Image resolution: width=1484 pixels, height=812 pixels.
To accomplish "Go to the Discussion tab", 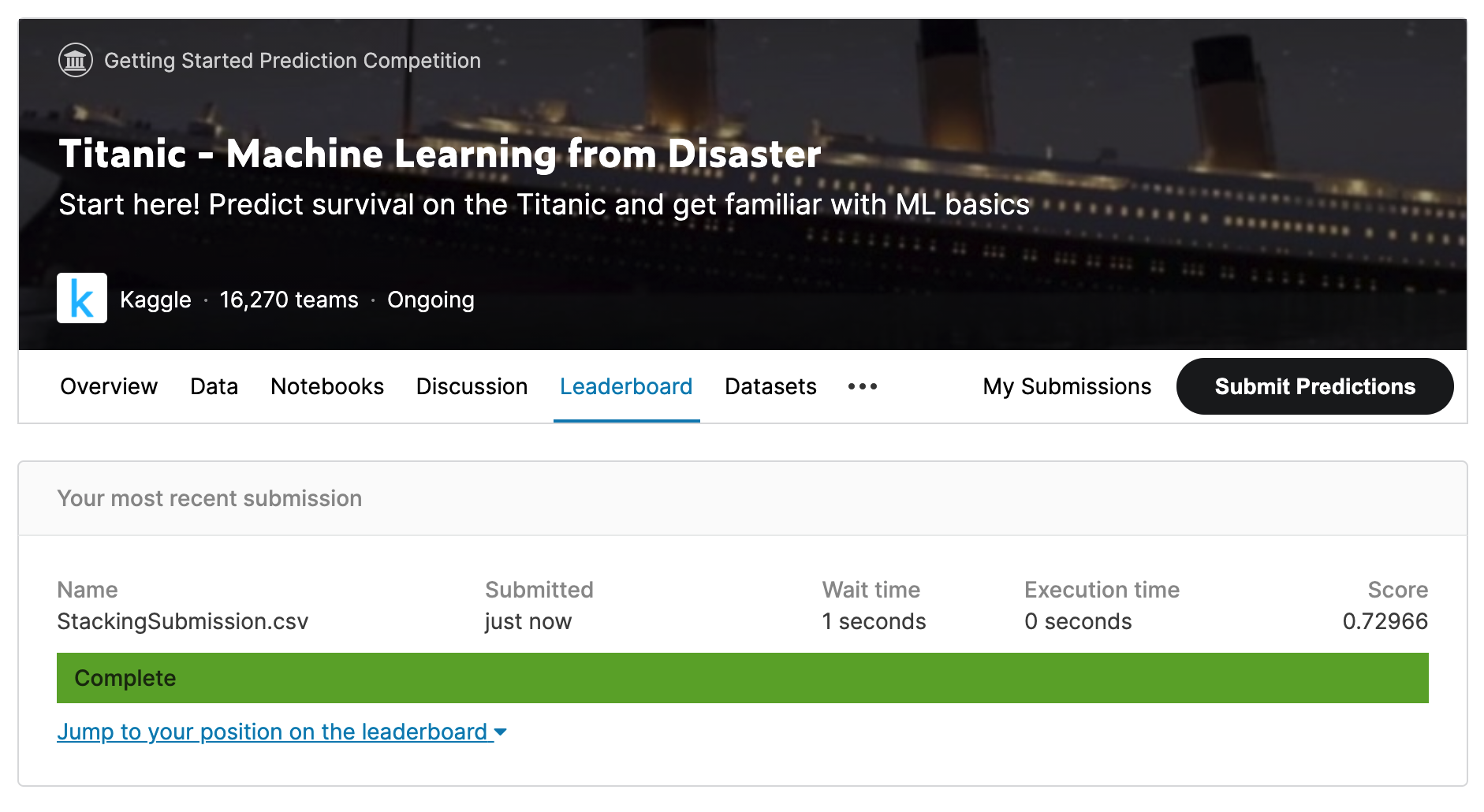I will [x=472, y=386].
